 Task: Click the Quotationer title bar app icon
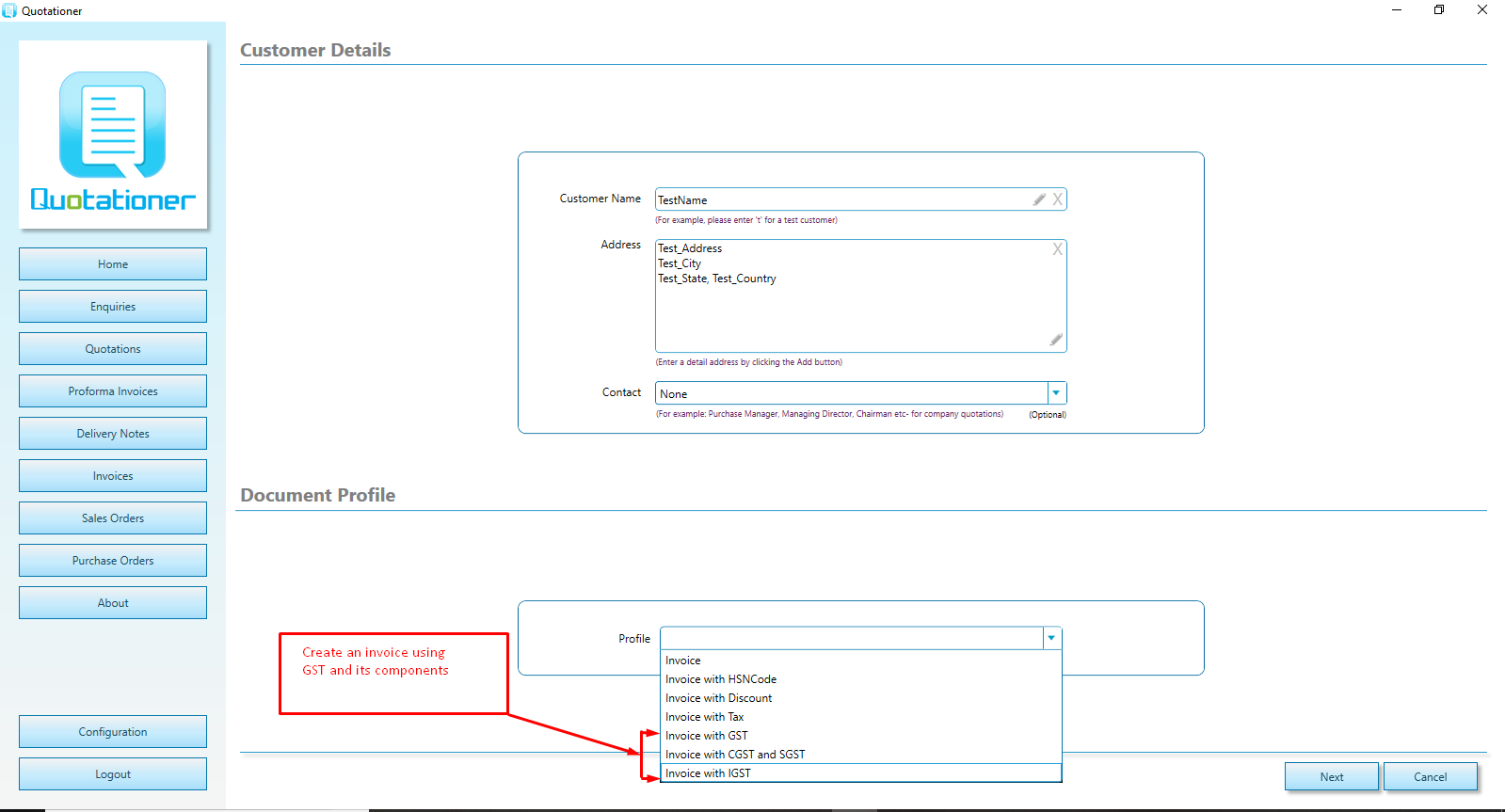click(9, 10)
